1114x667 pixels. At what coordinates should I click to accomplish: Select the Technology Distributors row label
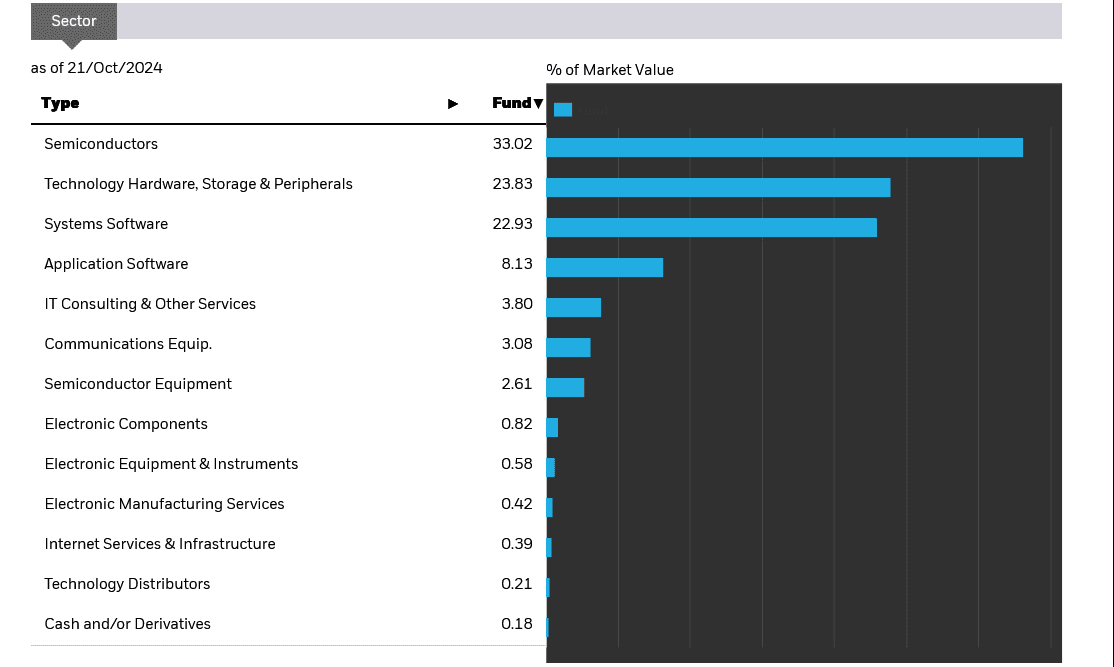(127, 584)
